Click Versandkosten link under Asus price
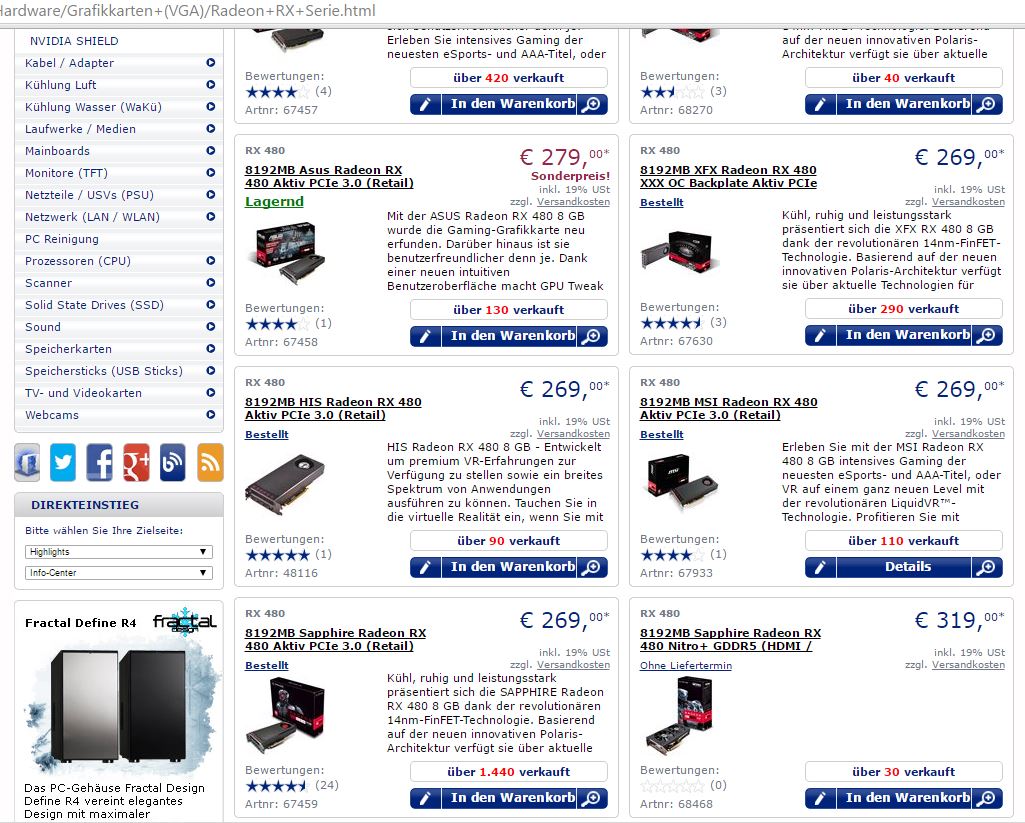The height and width of the screenshot is (823, 1025). (573, 202)
